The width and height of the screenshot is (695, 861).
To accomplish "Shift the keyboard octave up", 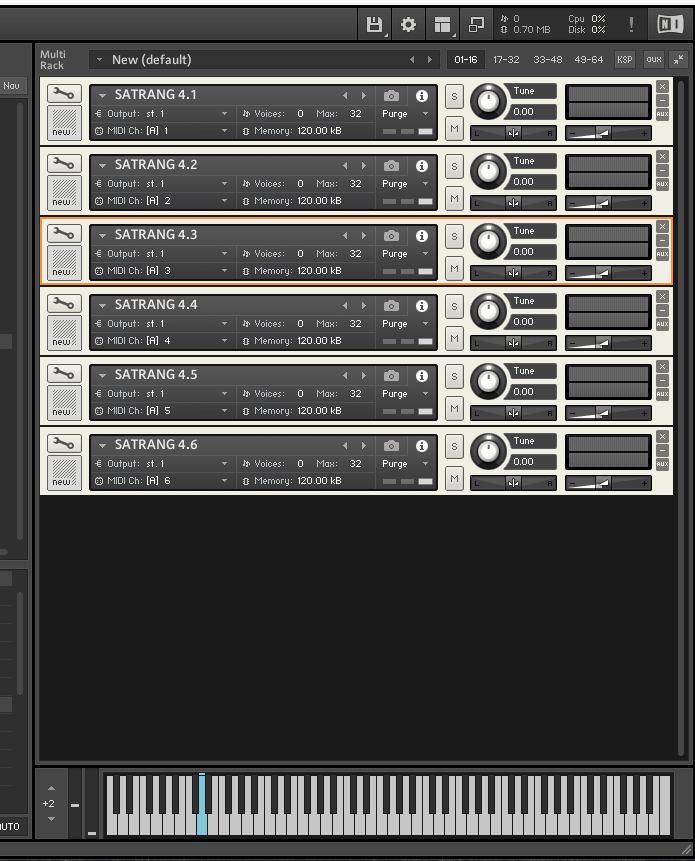I will tap(51, 788).
